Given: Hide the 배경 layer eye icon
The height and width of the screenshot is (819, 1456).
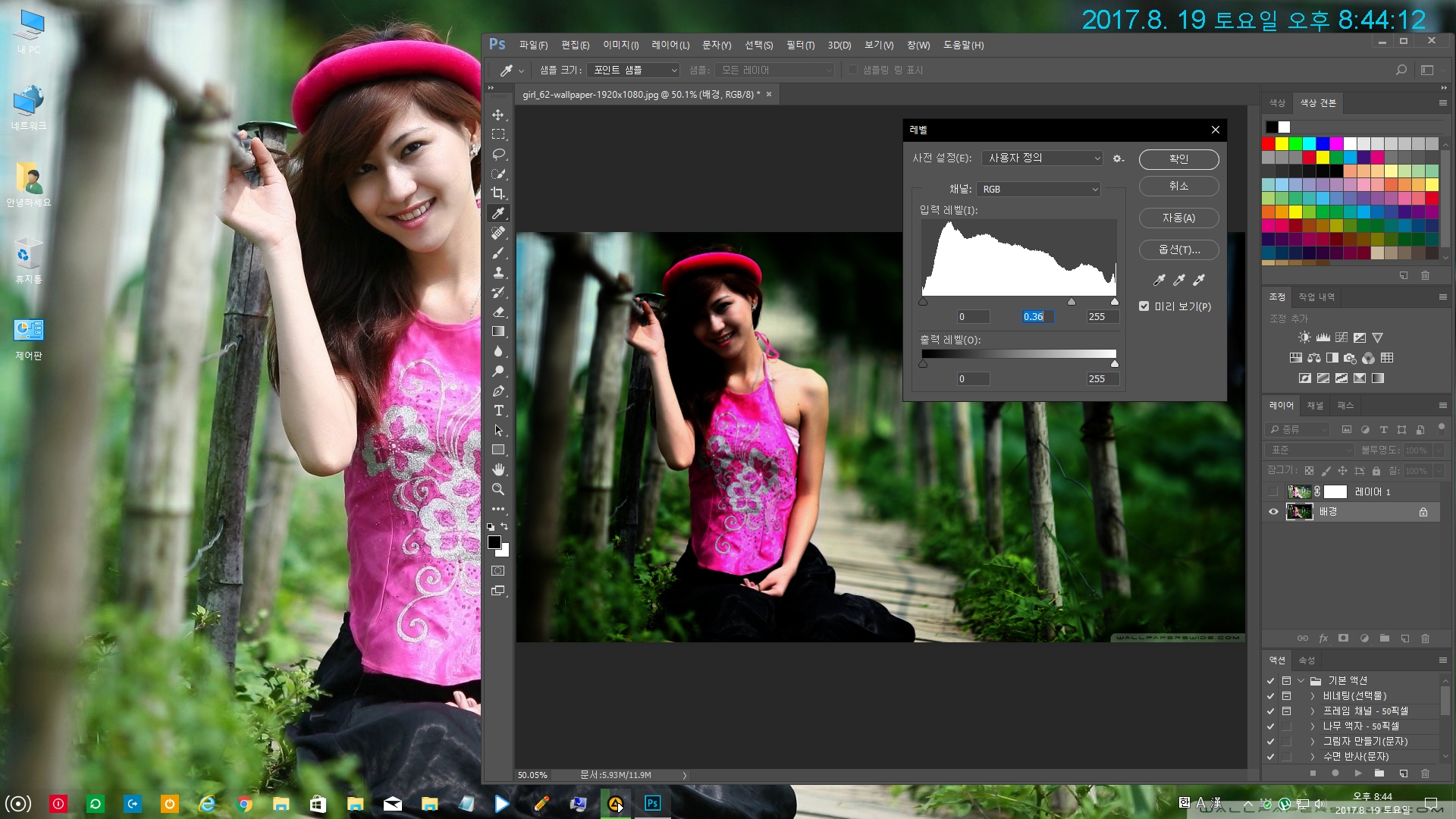Looking at the screenshot, I should click(x=1273, y=512).
